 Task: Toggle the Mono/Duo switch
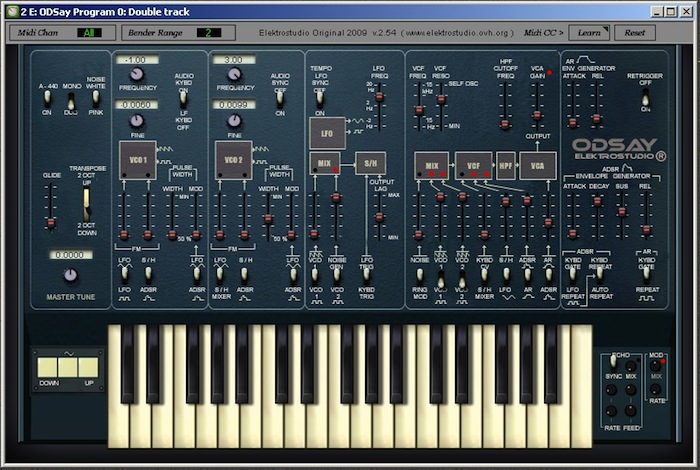[71, 101]
